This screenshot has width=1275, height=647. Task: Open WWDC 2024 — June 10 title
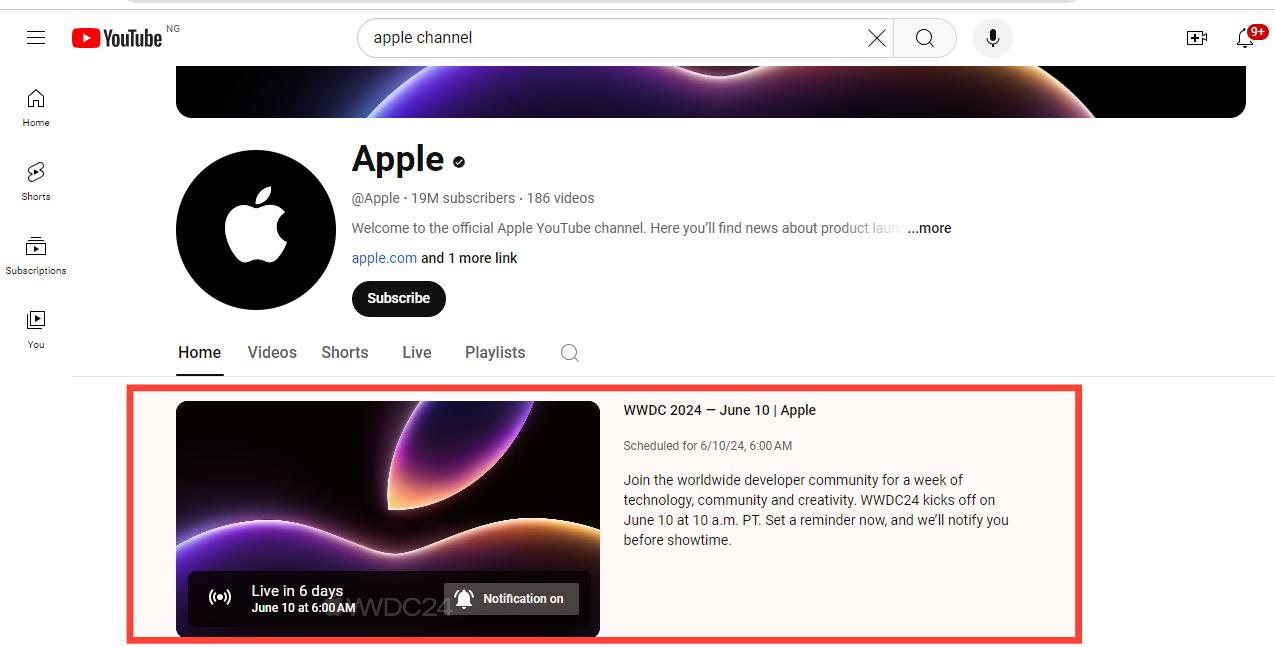click(x=720, y=410)
